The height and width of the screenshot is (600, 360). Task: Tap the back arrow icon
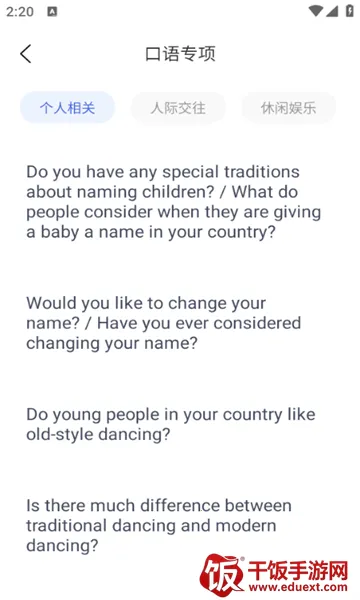point(26,54)
